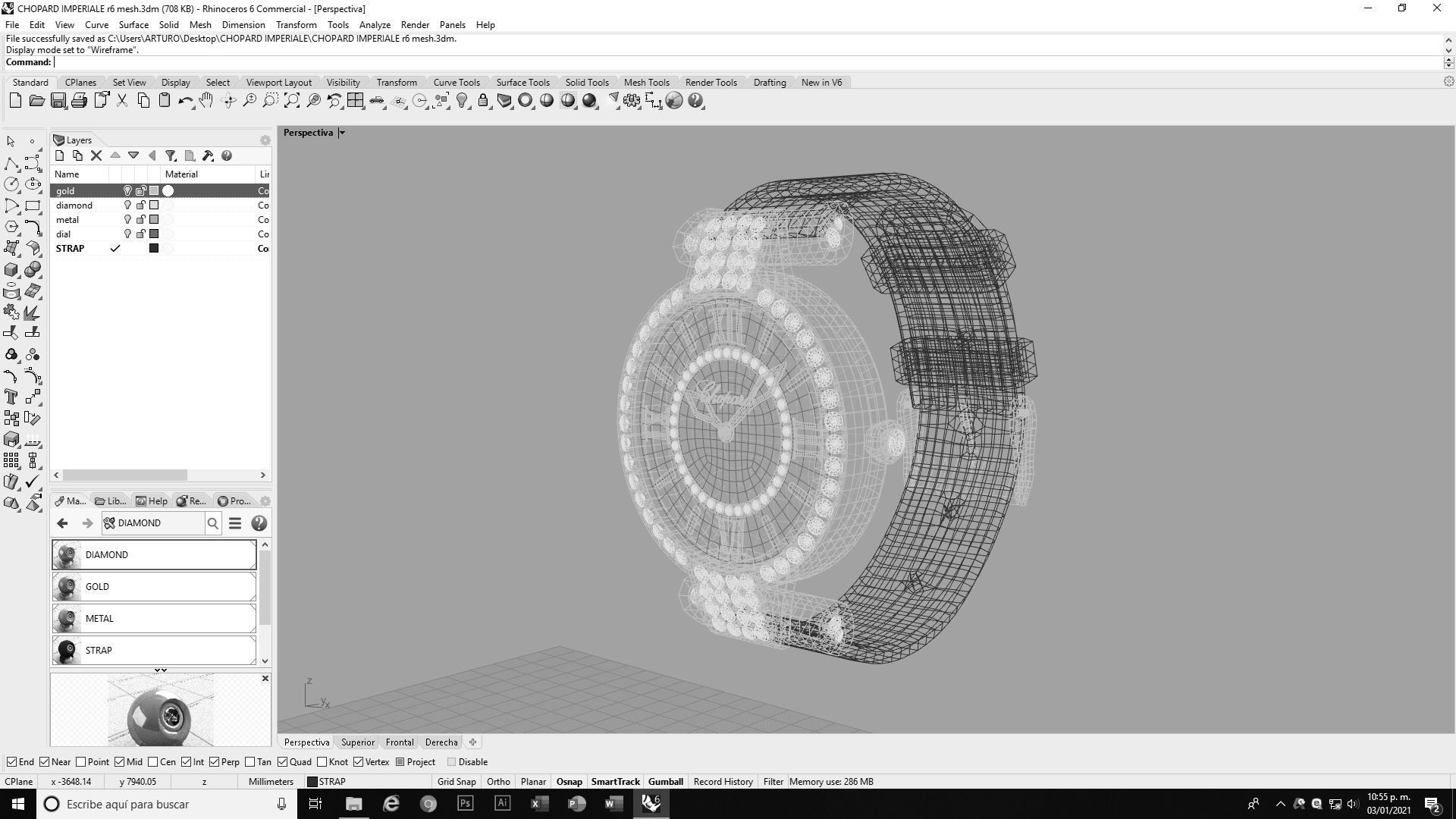Select the Circle tool in left toolbar
This screenshot has width=1456, height=819.
pos(11,184)
